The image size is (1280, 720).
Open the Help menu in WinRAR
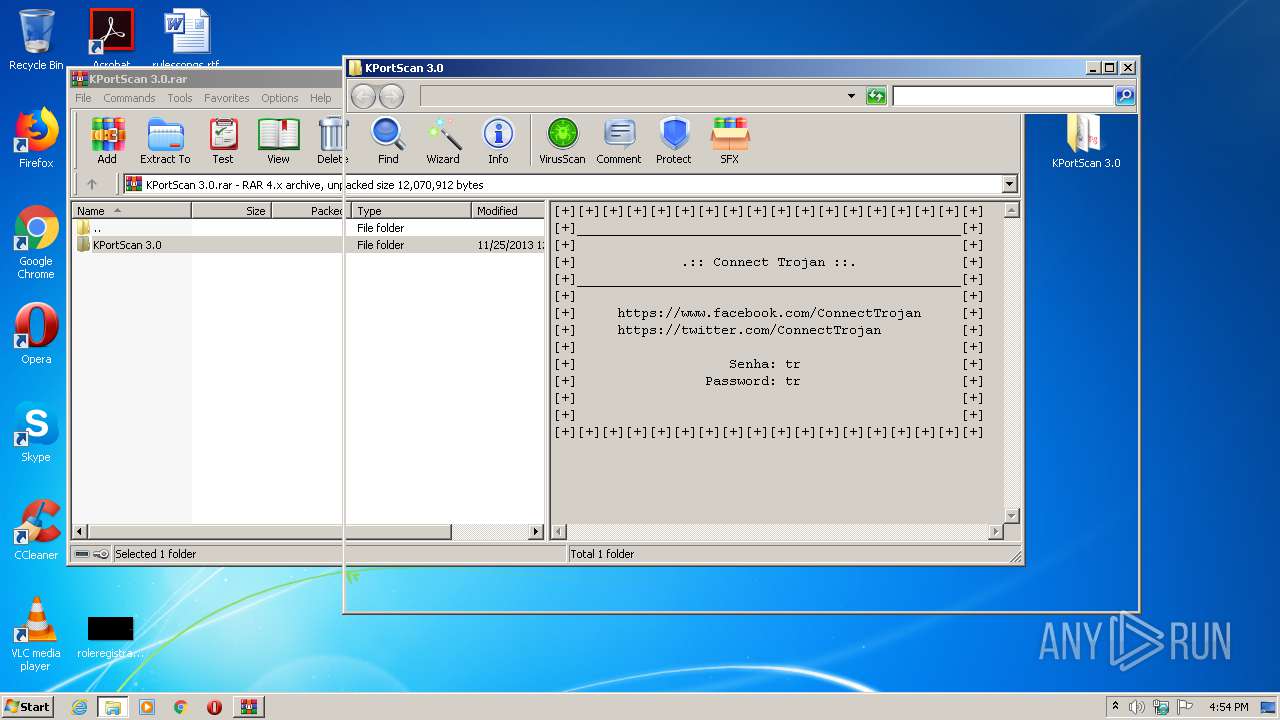(x=320, y=98)
